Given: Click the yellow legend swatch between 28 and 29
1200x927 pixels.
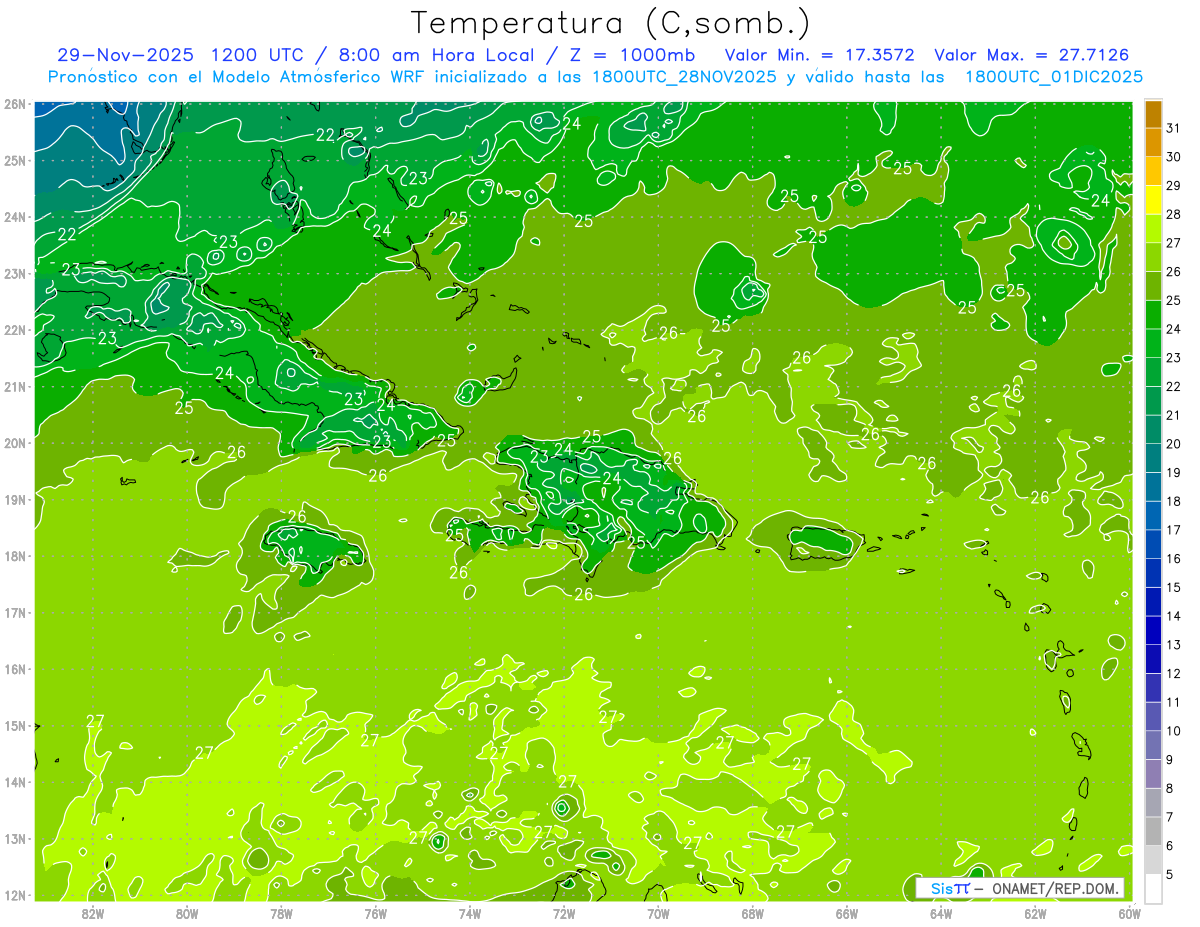Looking at the screenshot, I should (1153, 200).
